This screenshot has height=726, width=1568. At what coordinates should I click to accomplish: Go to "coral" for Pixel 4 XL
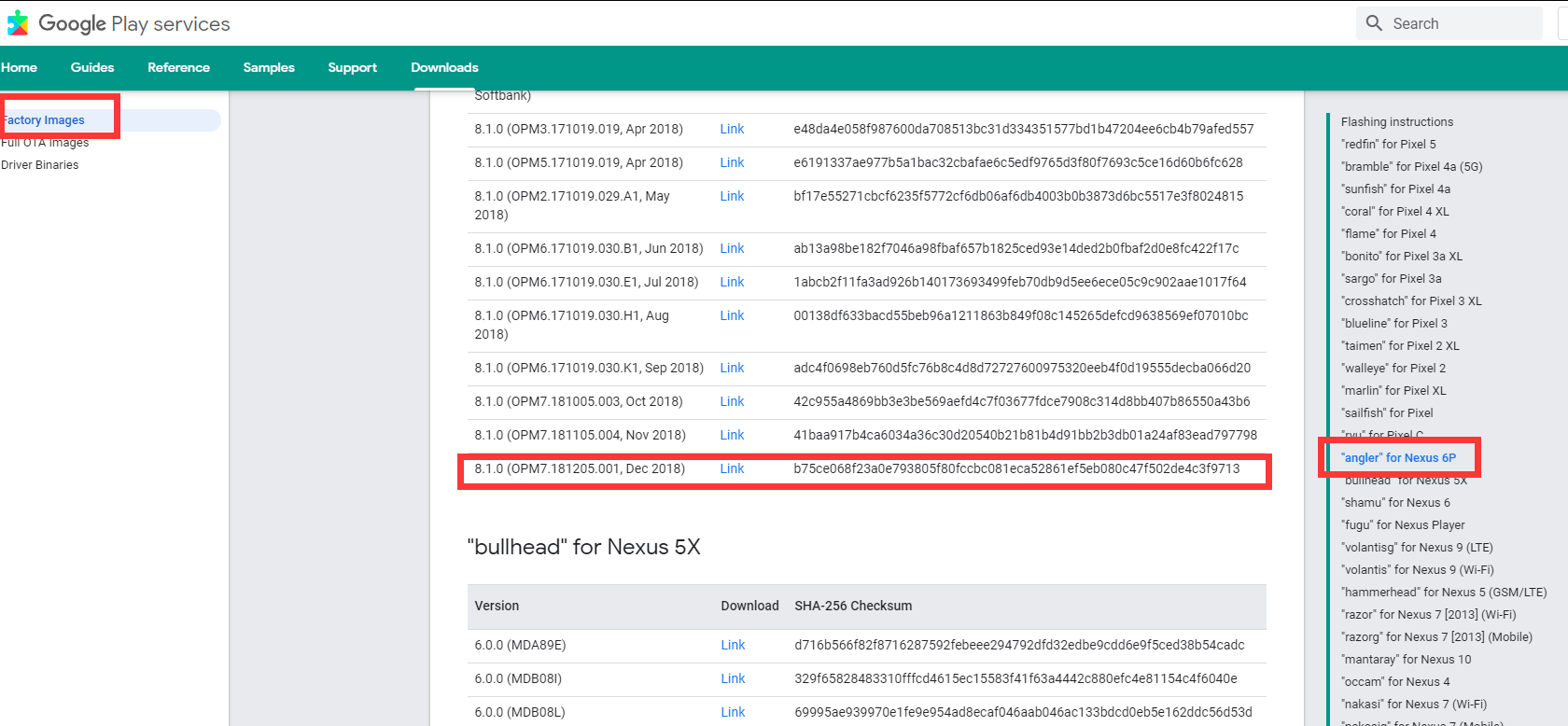click(1395, 212)
